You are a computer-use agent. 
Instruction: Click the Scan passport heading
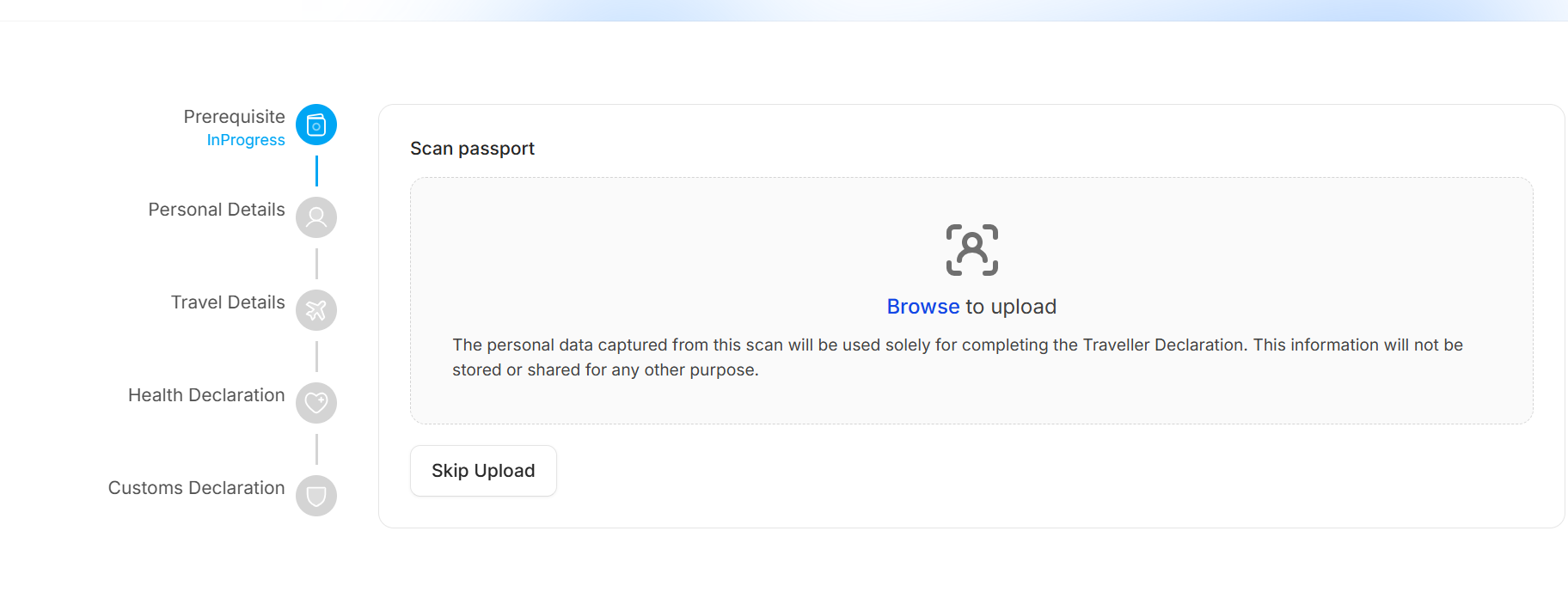(472, 149)
